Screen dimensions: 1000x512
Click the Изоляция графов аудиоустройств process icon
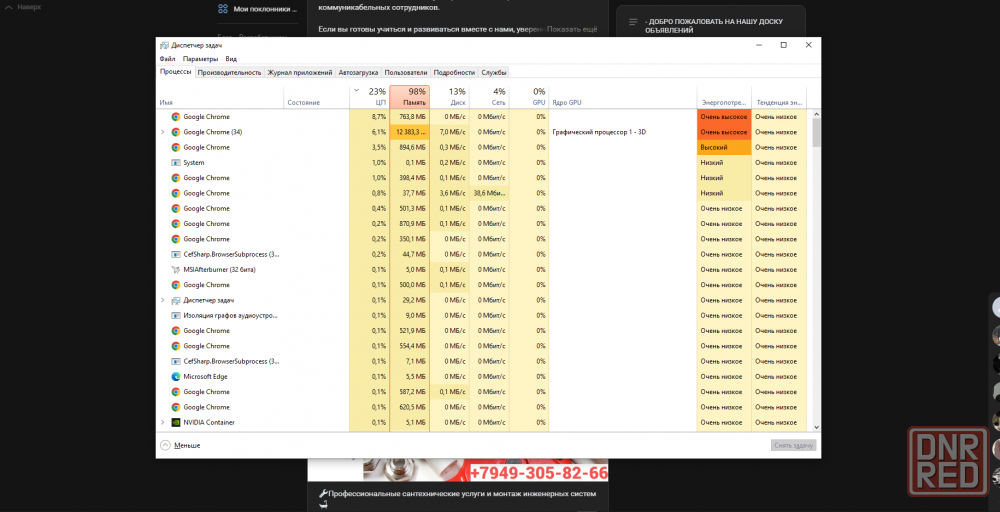coord(175,316)
